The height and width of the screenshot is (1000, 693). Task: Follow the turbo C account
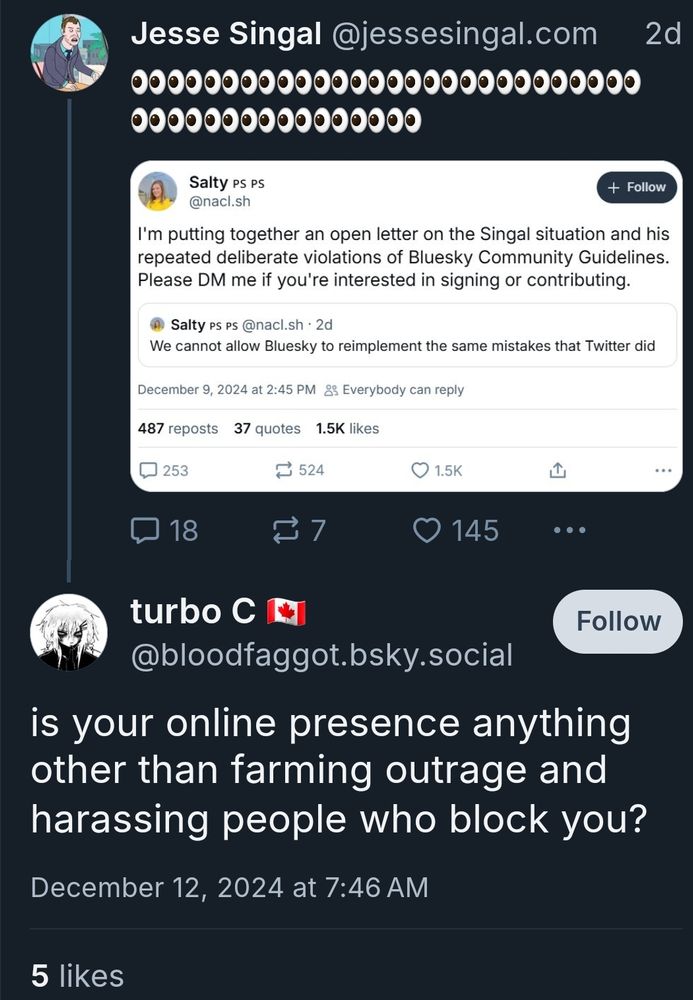point(617,621)
